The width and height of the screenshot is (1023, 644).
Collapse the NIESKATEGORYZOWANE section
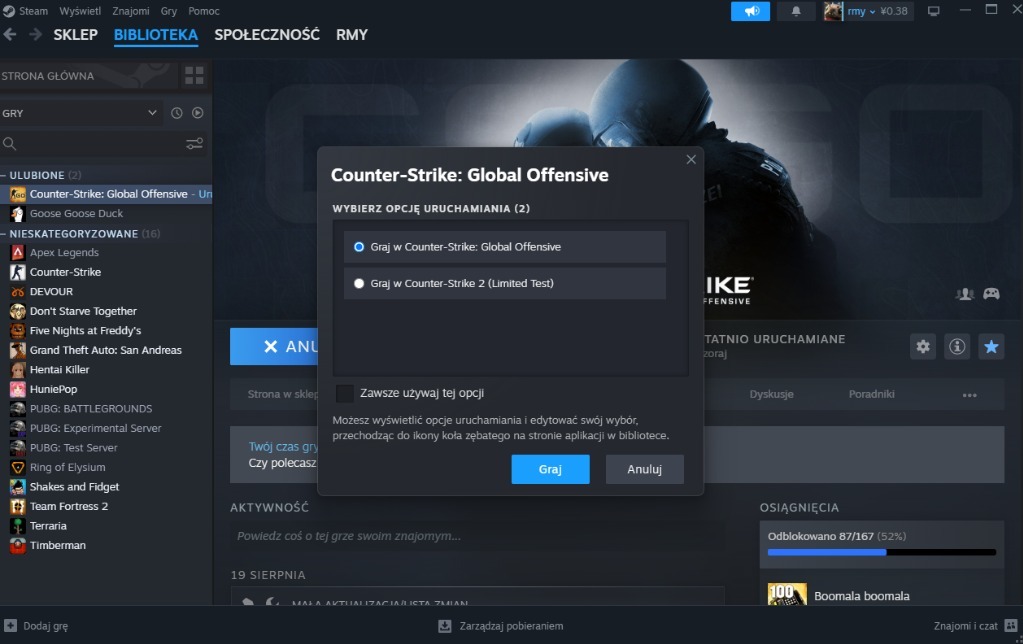click(x=4, y=234)
